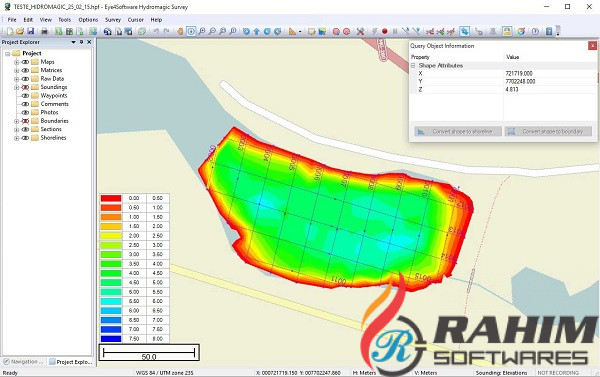Click Convert shape to boundary button

point(548,131)
